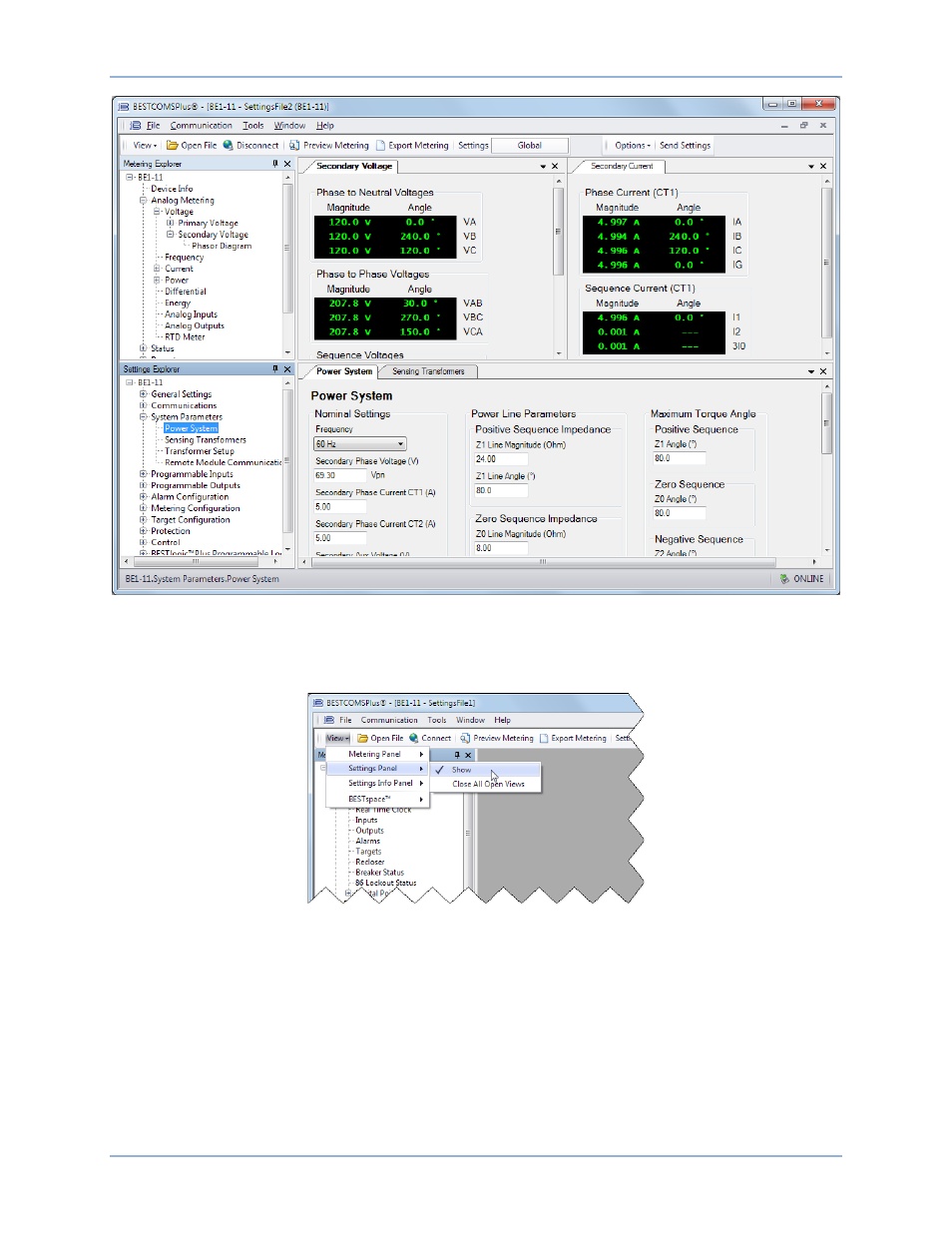This screenshot has height=1233, width=952.
Task: Click the Secondary Phase Voltage field
Action: click(x=339, y=475)
